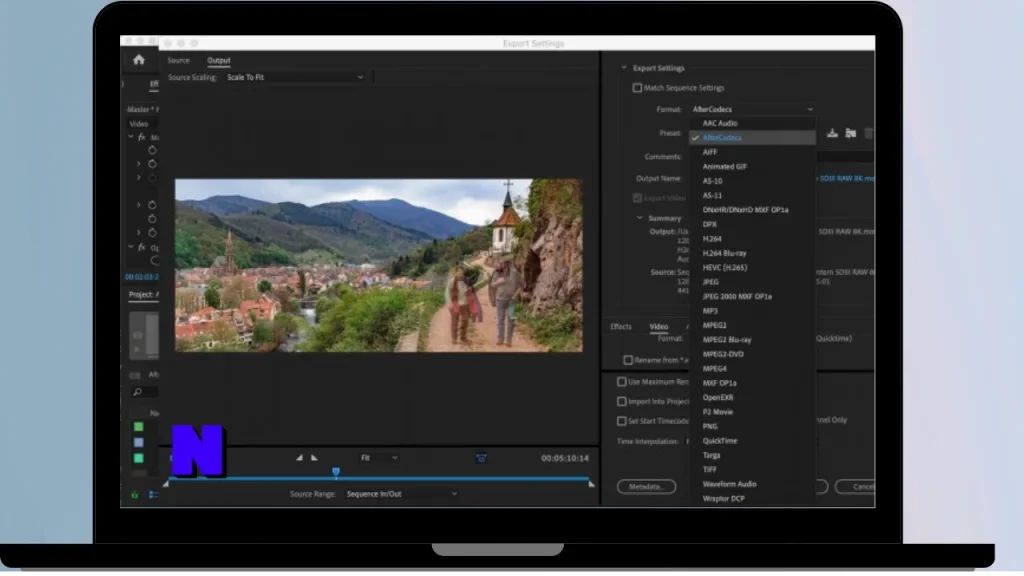Screen dimensions: 1024x576
Task: Open the Fit zoom level dropdown
Action: point(379,458)
